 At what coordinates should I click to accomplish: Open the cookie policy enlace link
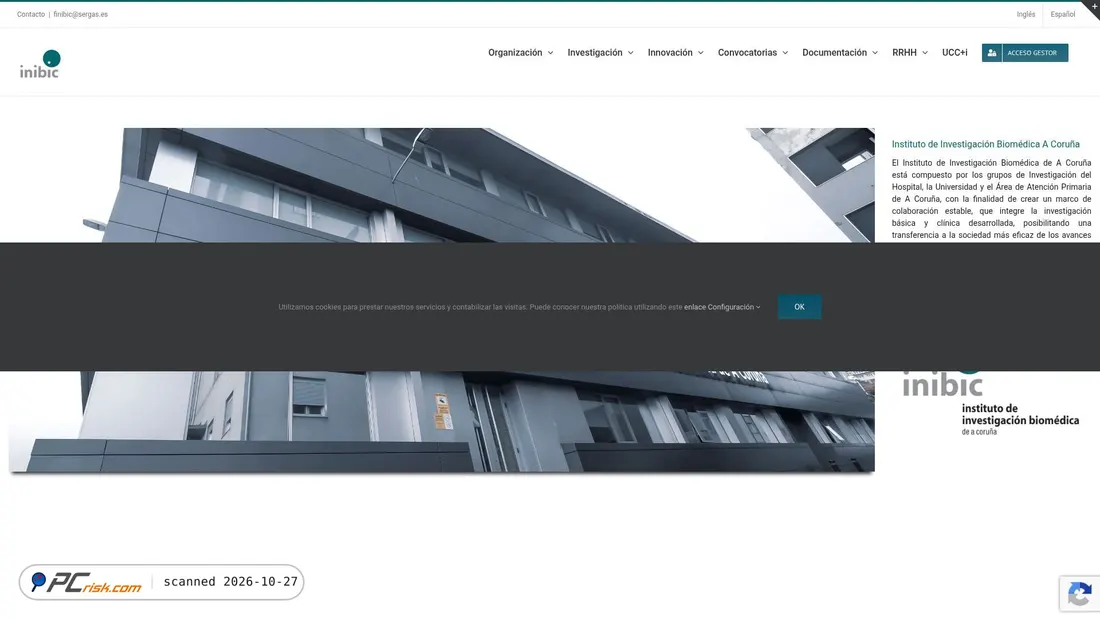[695, 307]
